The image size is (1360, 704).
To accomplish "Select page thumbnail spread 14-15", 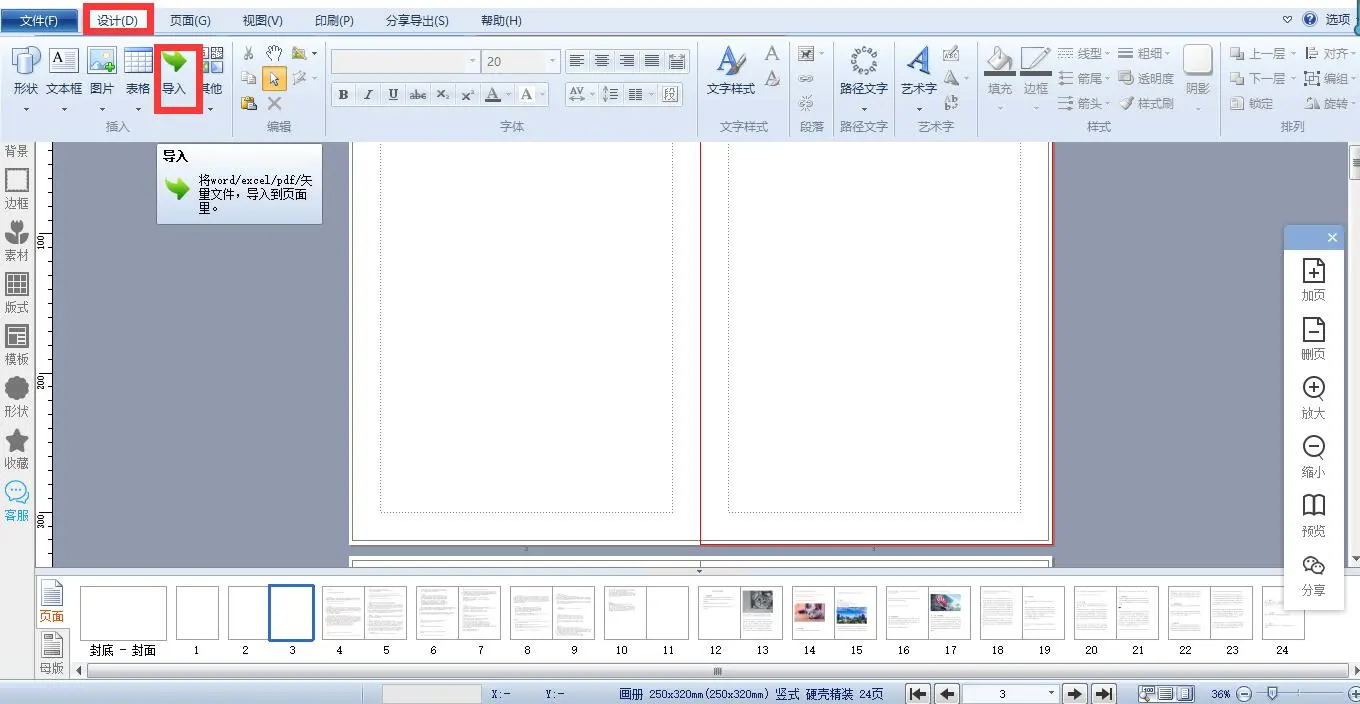I will tap(834, 613).
